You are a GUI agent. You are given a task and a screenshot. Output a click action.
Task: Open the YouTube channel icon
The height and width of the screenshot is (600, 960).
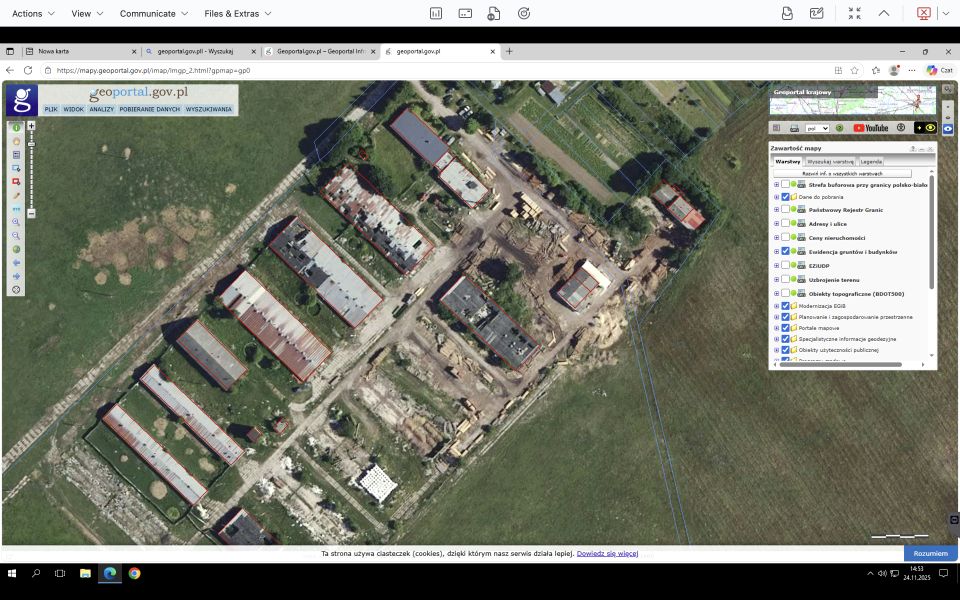870,128
